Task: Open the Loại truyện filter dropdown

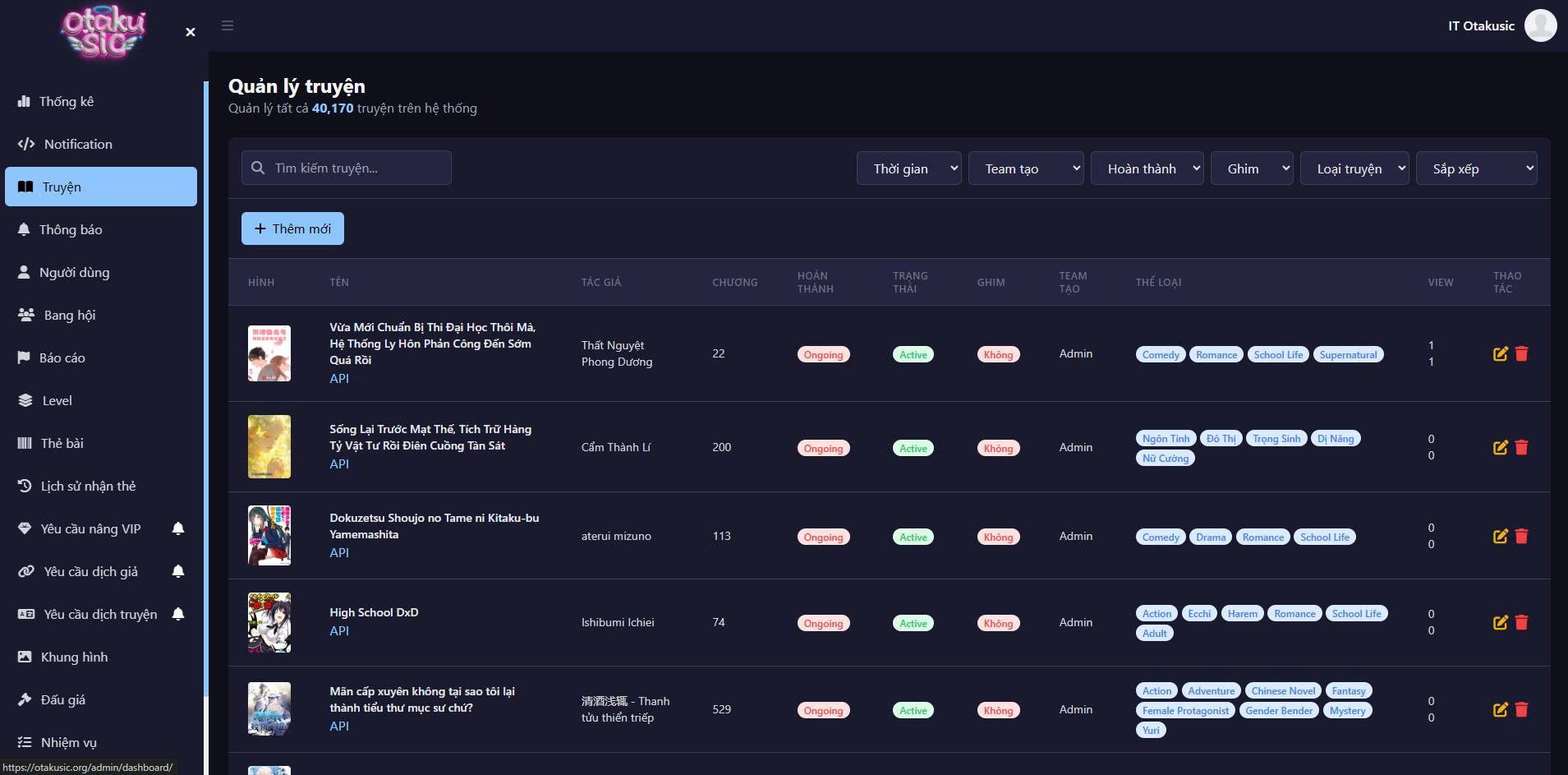Action: 1354,168
